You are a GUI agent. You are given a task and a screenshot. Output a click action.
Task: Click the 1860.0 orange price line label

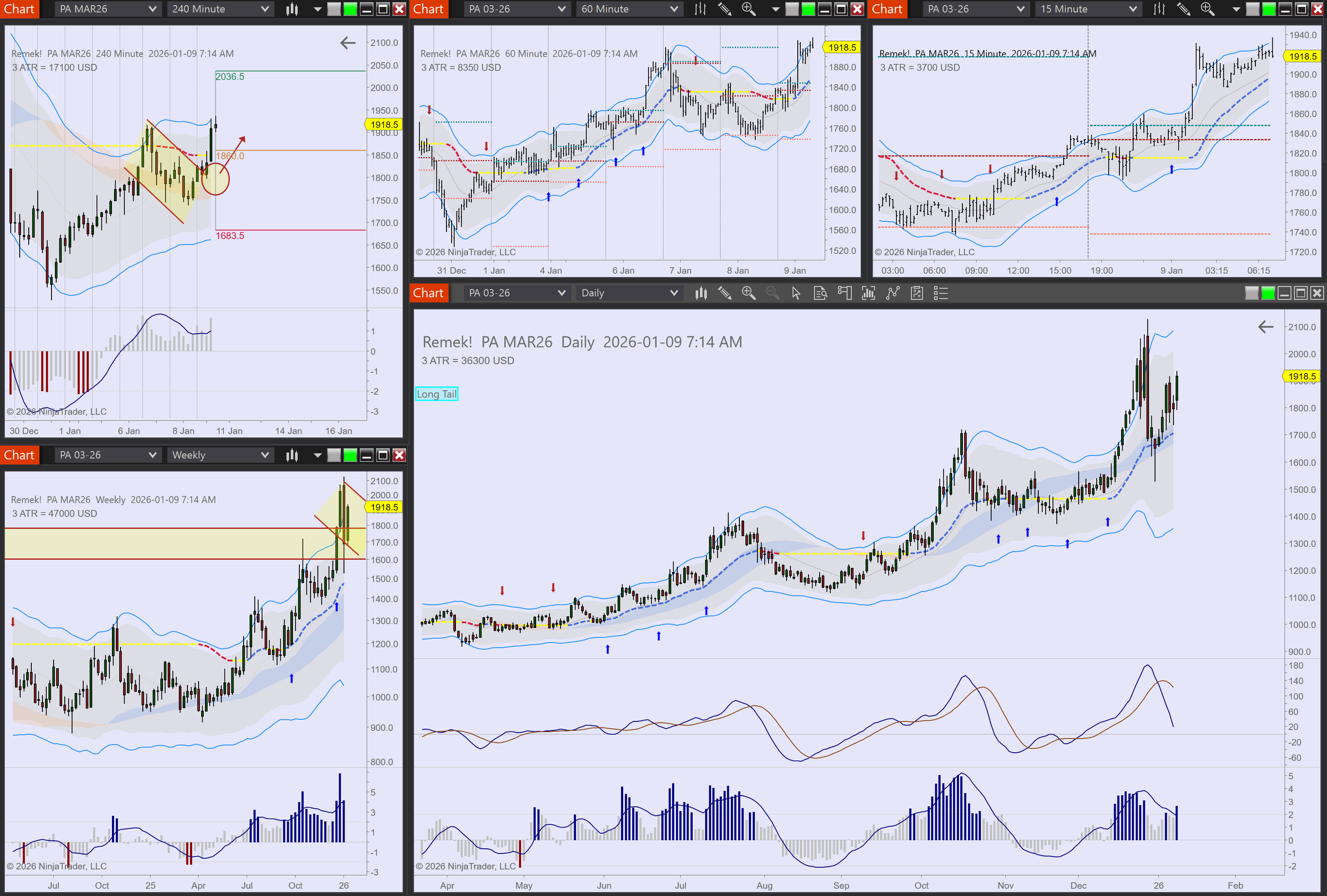tap(230, 156)
